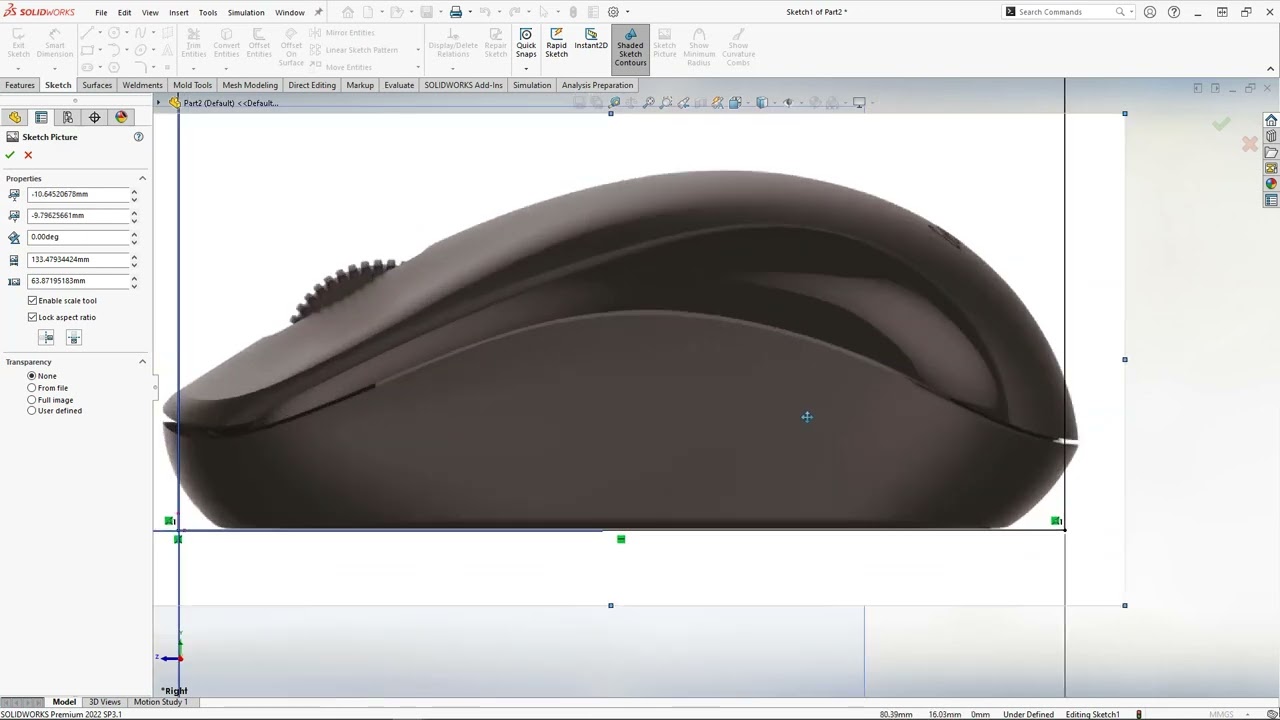
Task: Click the Print icon in top toolbar
Action: point(456,12)
